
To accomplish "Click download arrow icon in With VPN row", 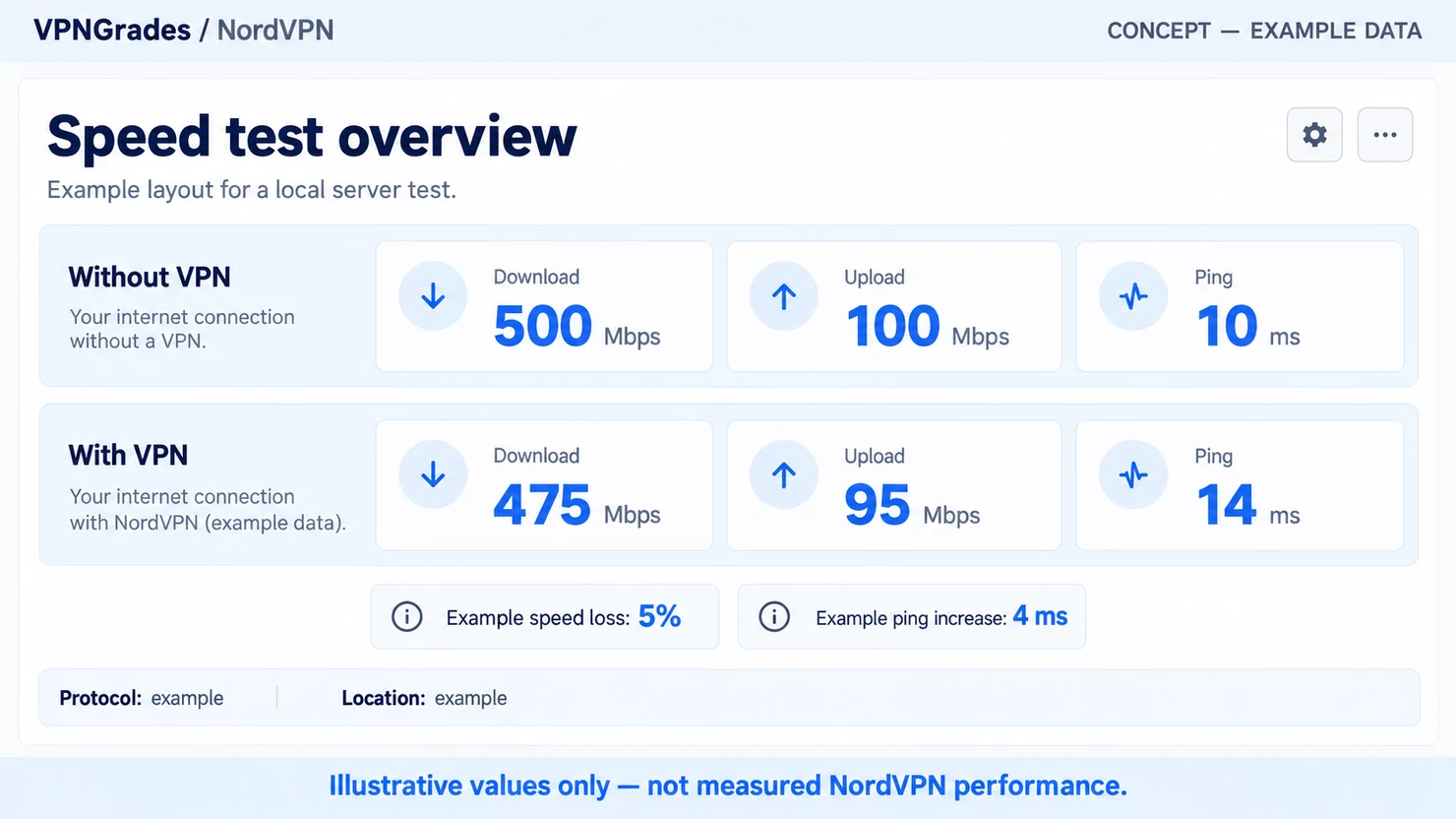I will 433,474.
